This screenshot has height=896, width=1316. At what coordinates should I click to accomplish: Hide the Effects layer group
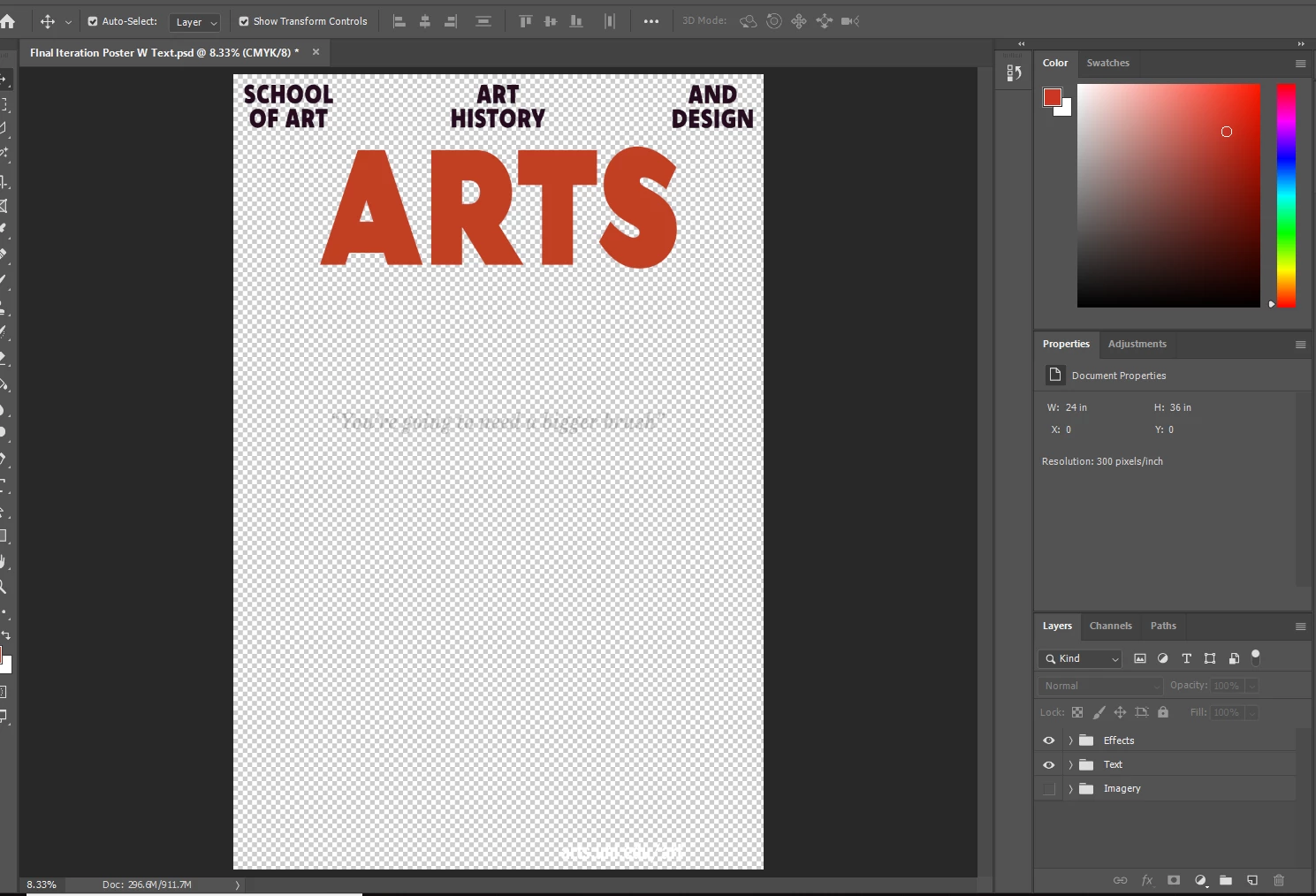click(1049, 740)
